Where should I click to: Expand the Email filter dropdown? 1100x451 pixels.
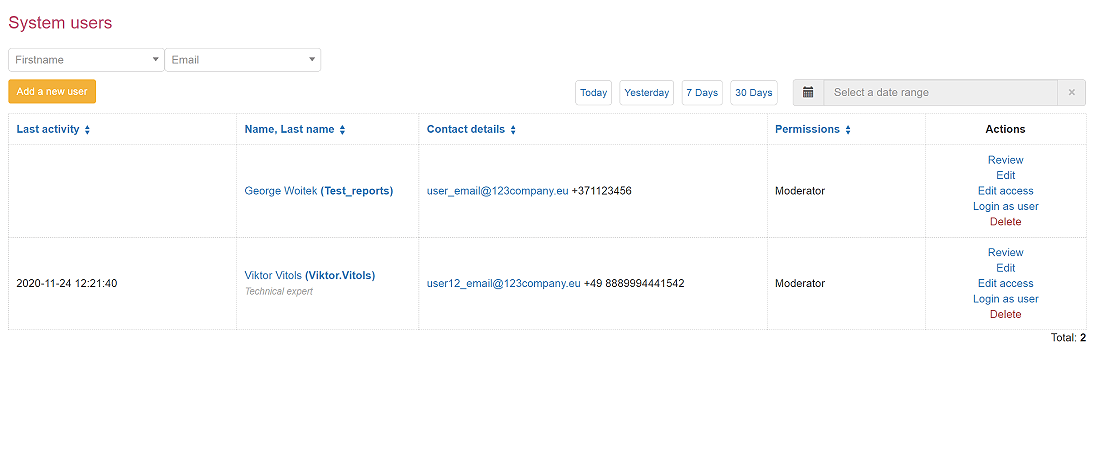pos(243,60)
